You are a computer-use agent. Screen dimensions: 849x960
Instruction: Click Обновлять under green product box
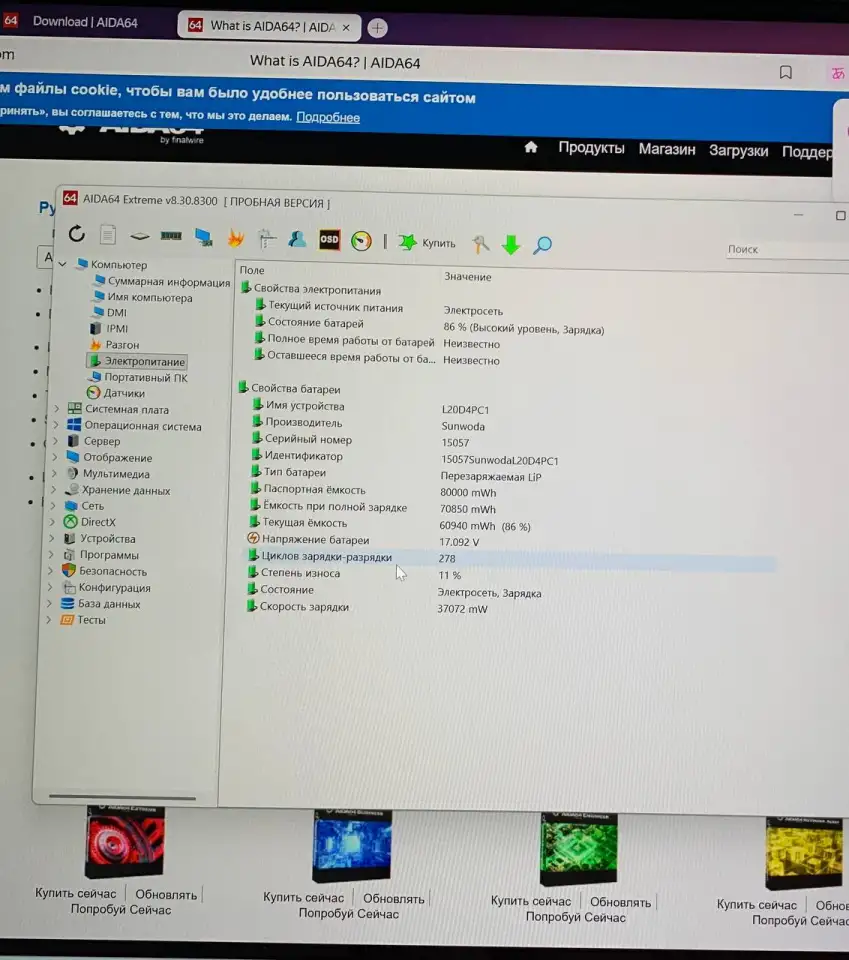point(620,902)
